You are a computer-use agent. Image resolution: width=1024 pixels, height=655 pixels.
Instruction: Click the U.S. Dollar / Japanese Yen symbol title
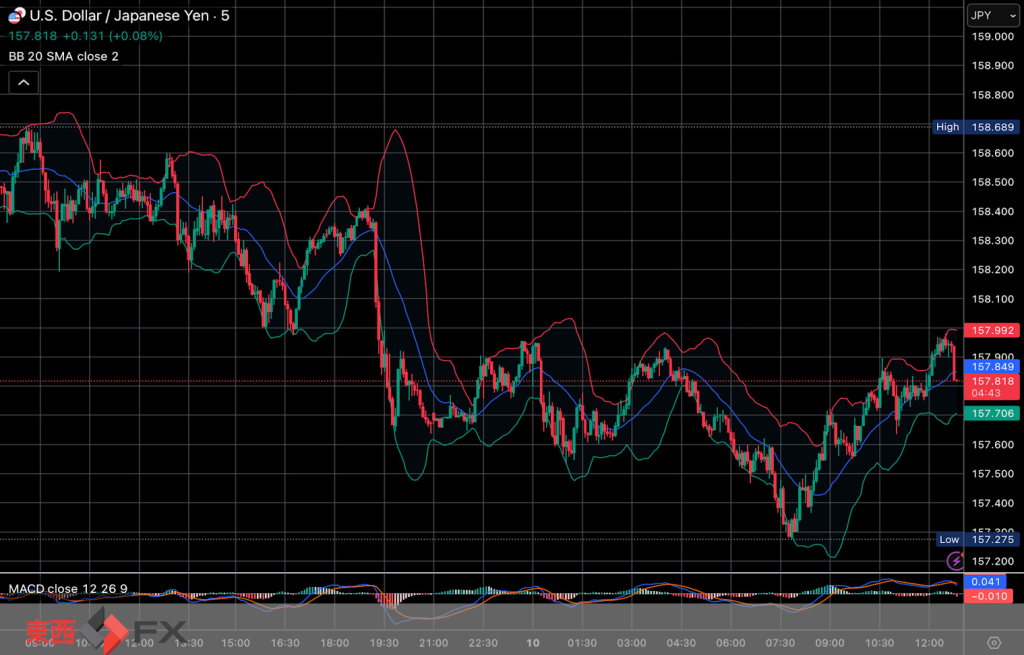[122, 15]
